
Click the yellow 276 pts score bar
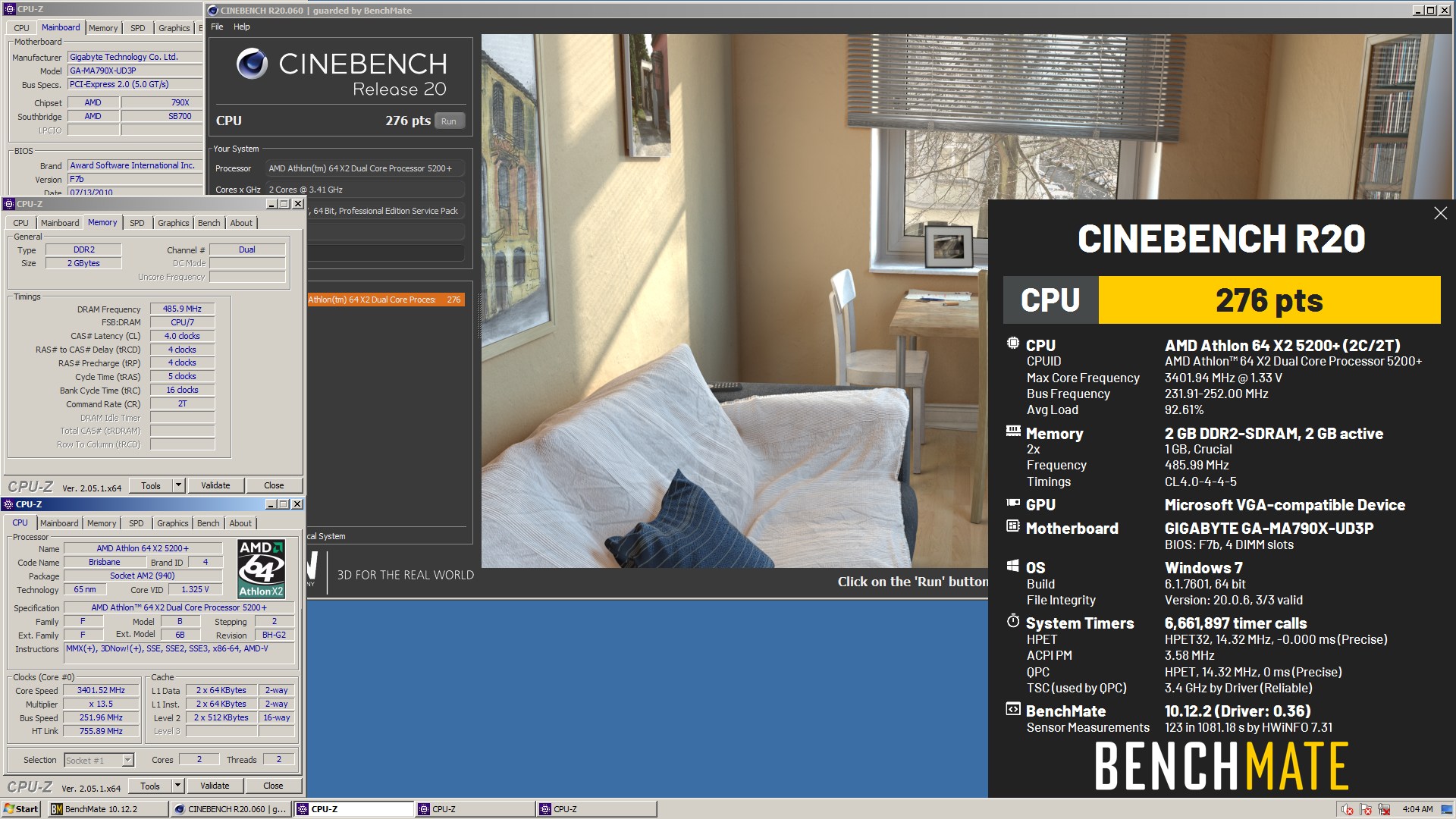(x=1269, y=300)
